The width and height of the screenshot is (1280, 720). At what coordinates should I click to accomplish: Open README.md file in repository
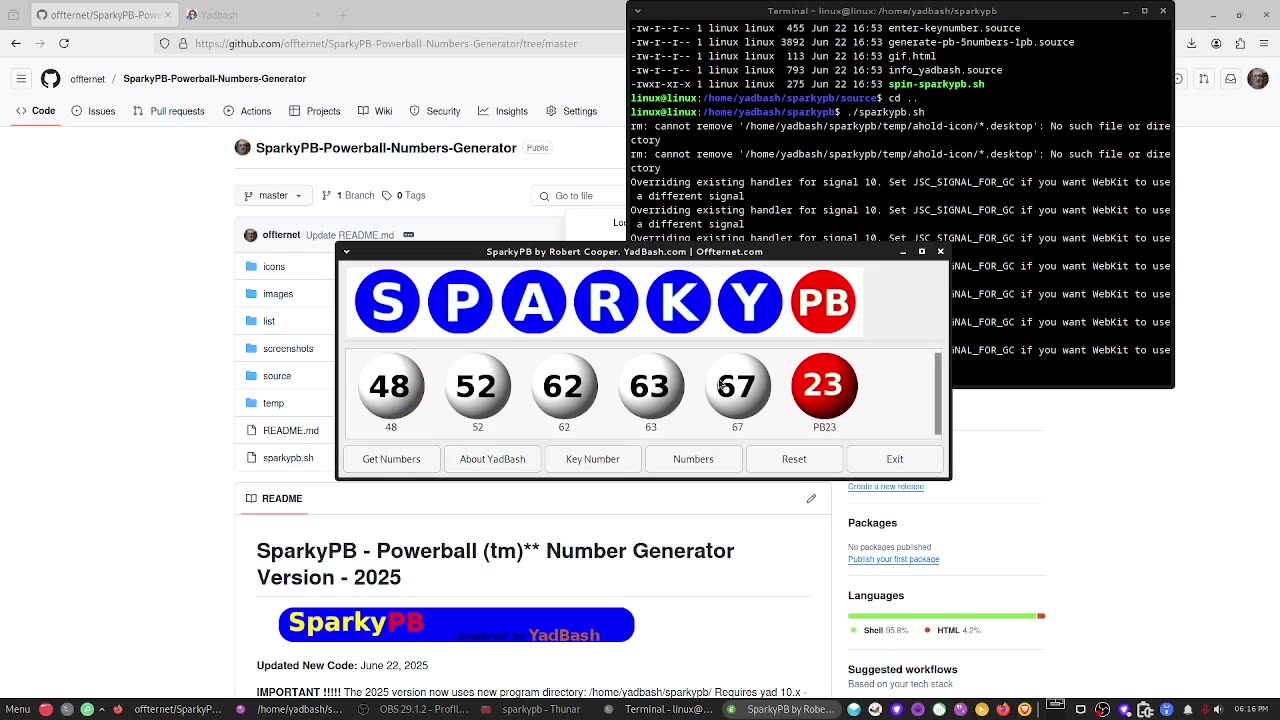click(x=291, y=431)
